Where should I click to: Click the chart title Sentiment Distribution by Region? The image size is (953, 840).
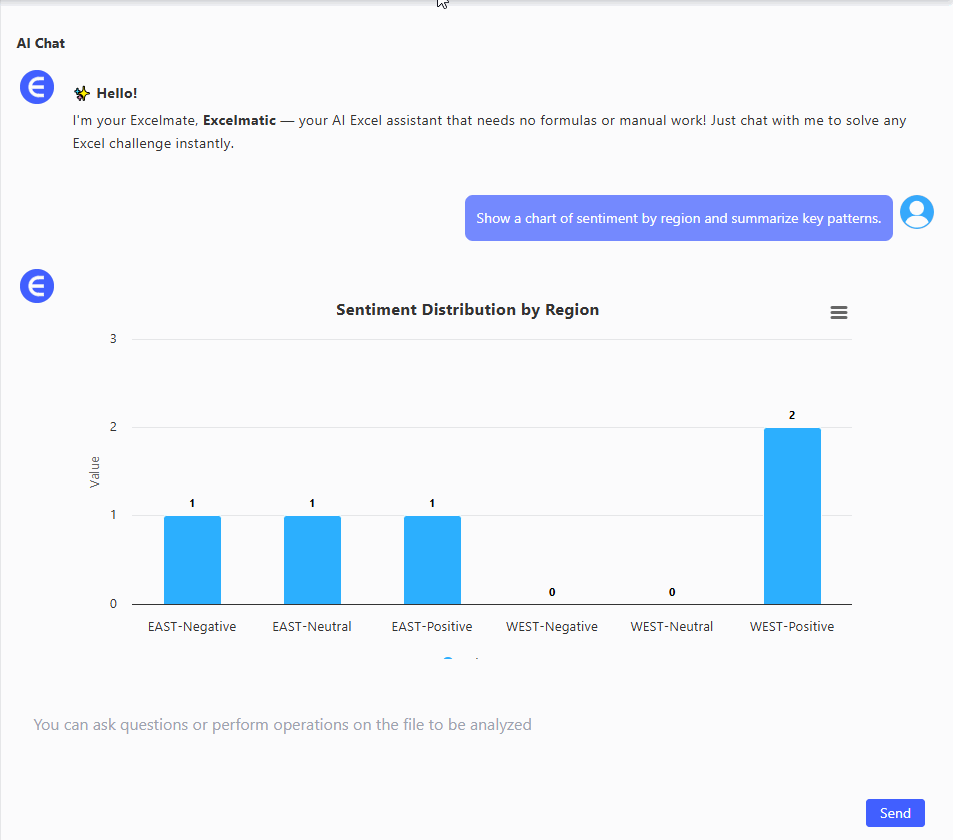pos(467,310)
